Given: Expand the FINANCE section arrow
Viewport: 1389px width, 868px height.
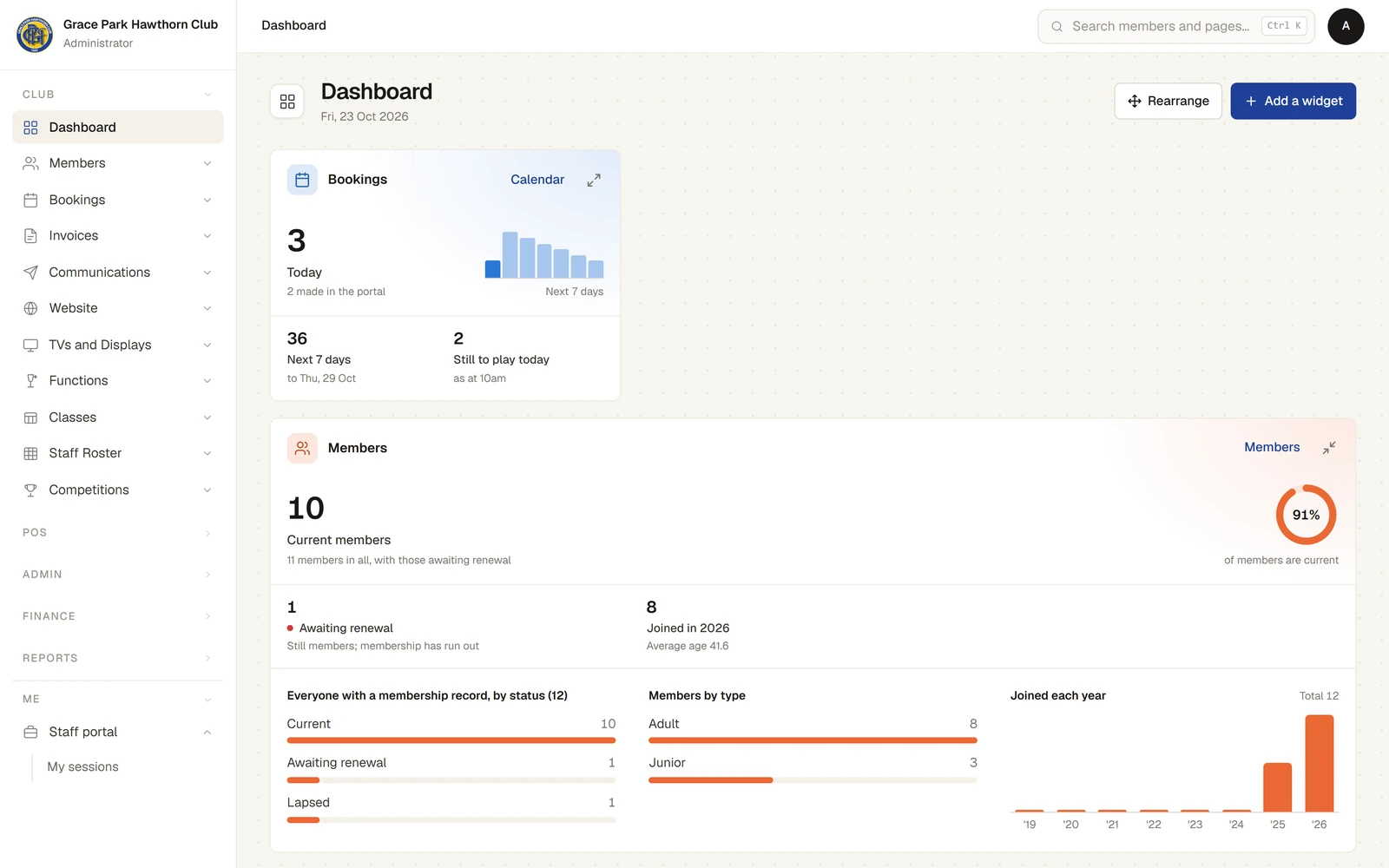Looking at the screenshot, I should point(207,616).
